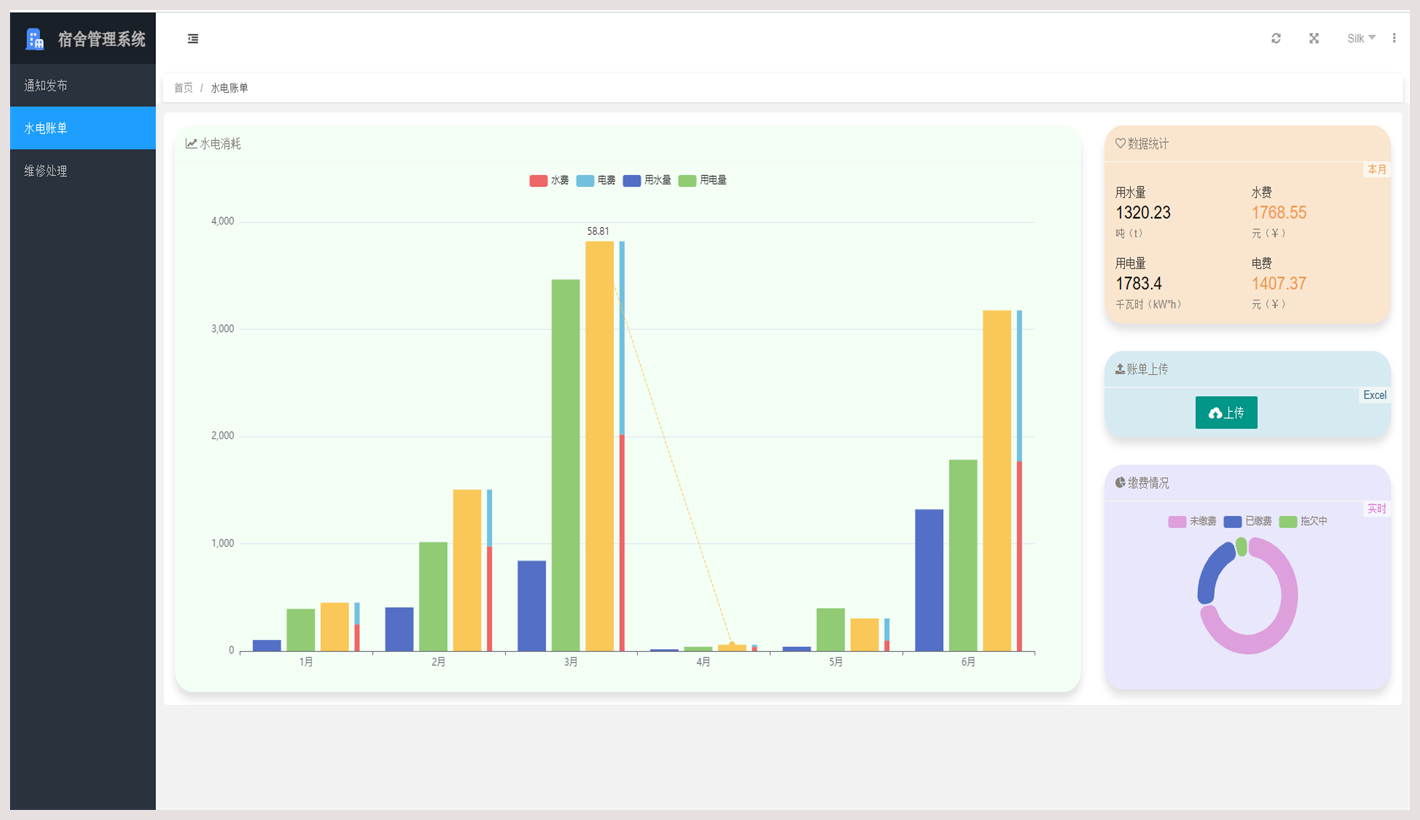Open 通知发布 in the sidebar
The width and height of the screenshot is (1420, 820).
click(x=83, y=86)
